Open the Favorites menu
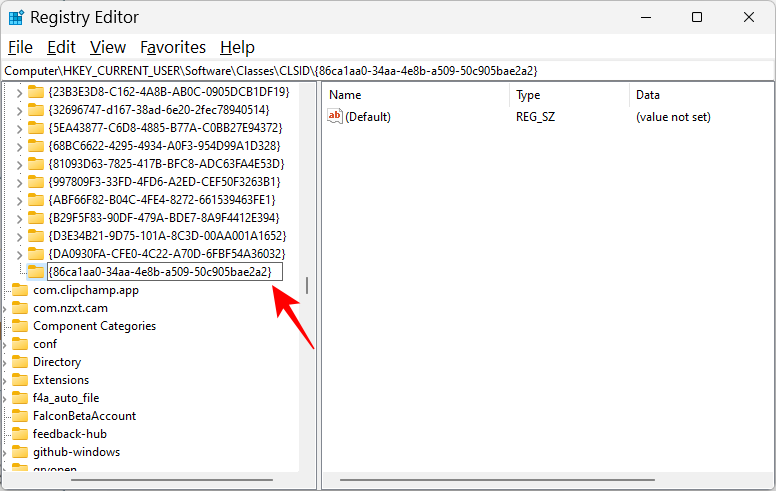 pos(172,47)
